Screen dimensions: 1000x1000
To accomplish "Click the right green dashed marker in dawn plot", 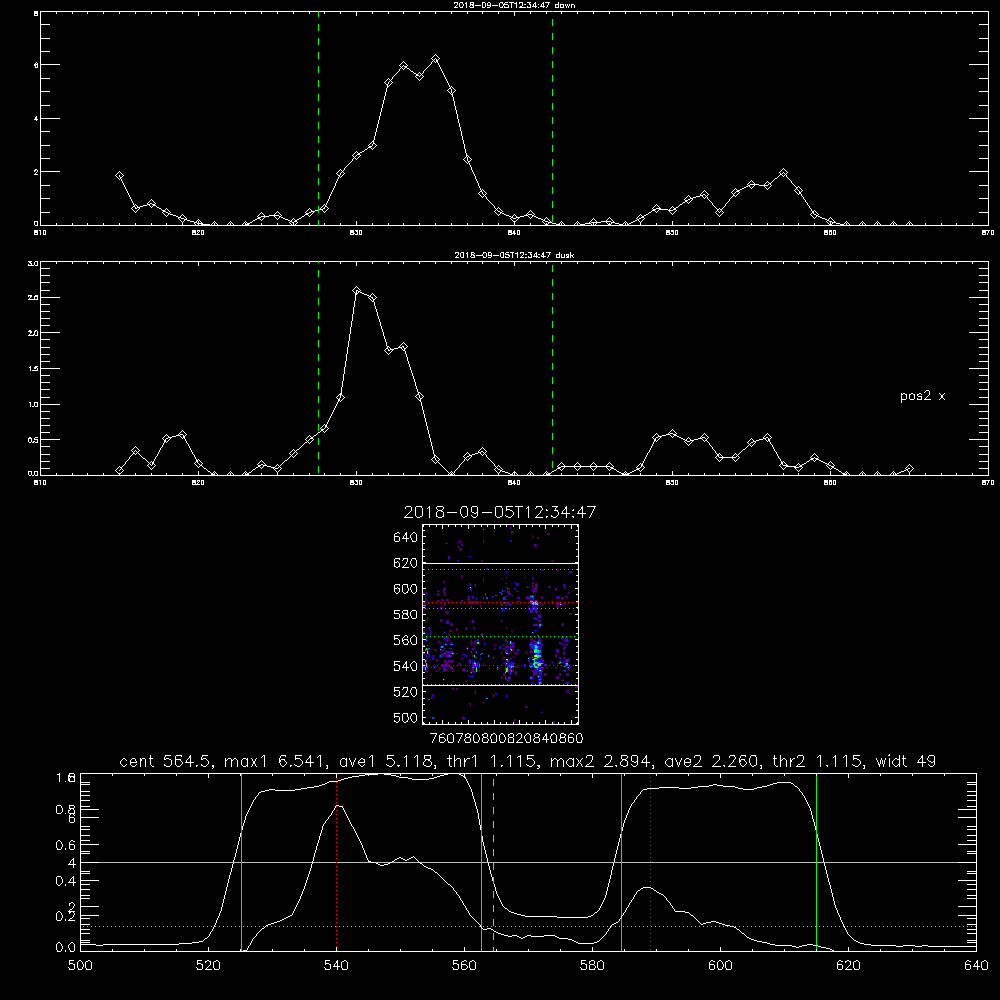I will (552, 118).
